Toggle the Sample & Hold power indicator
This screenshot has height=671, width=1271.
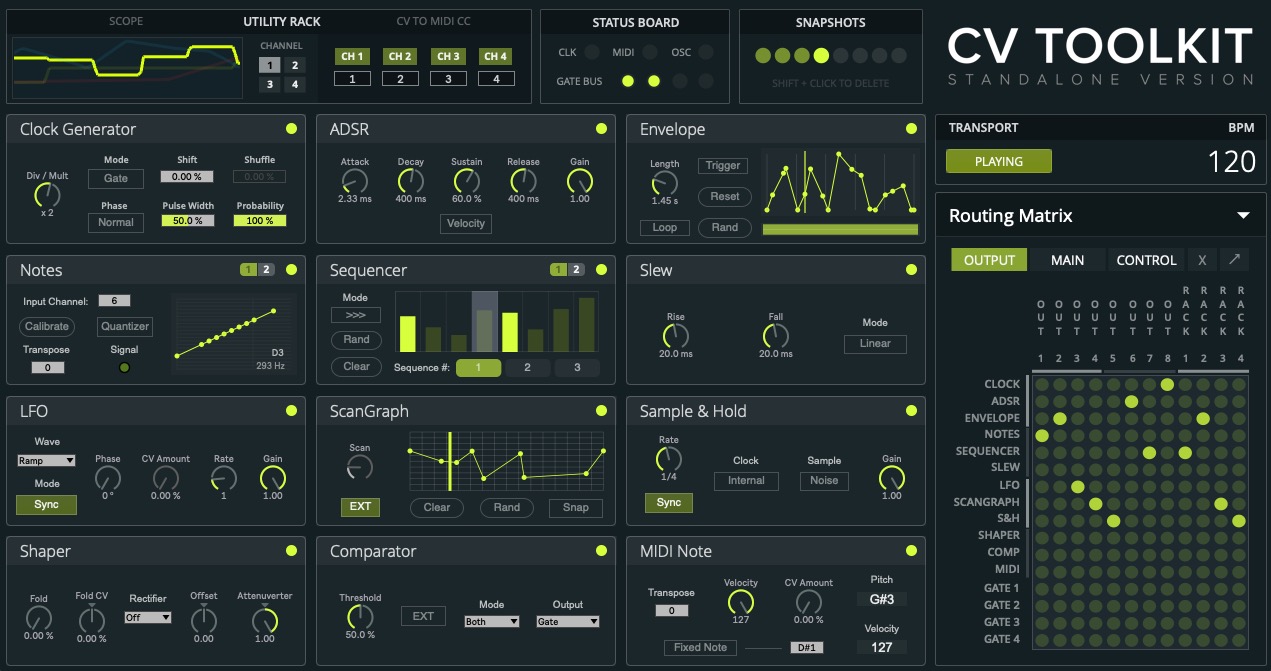tap(911, 410)
